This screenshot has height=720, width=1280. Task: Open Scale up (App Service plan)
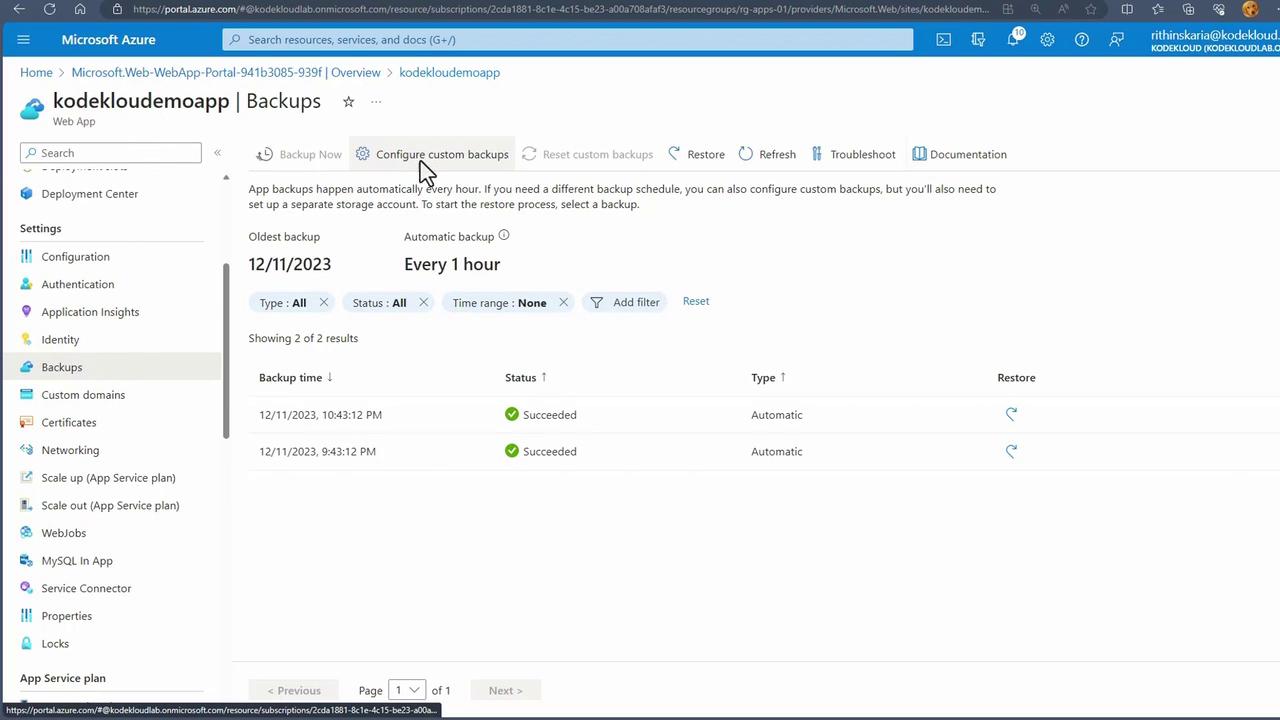[110, 478]
